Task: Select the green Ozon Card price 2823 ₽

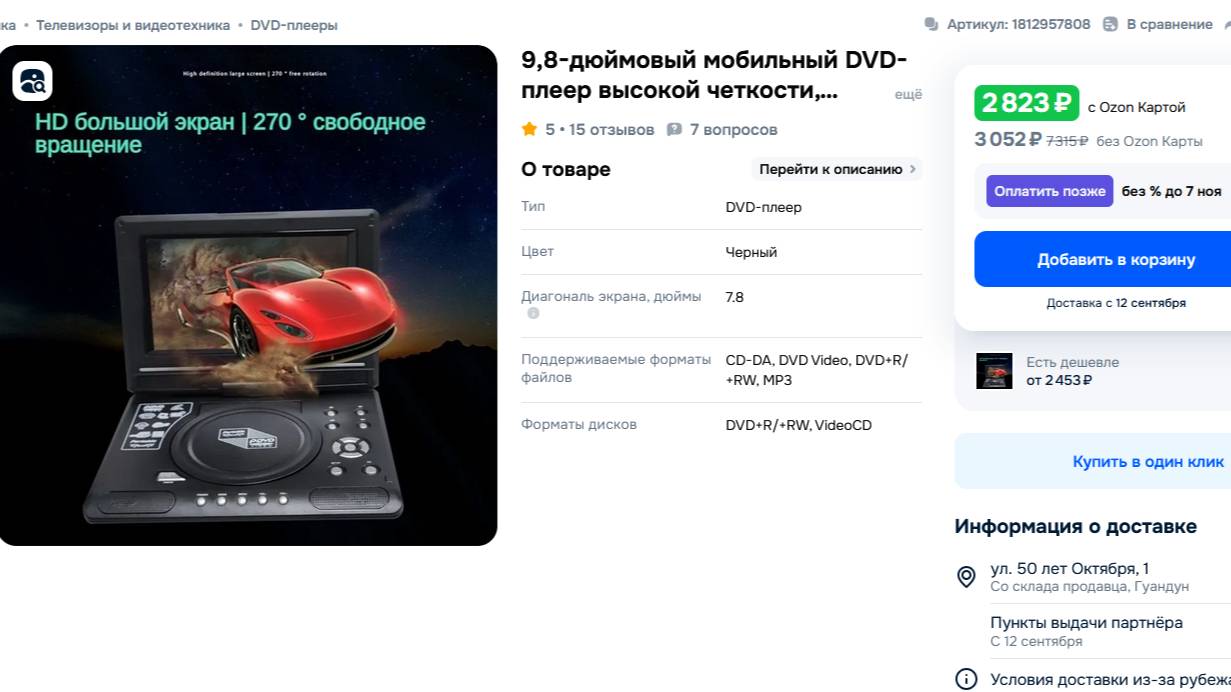Action: point(1027,103)
